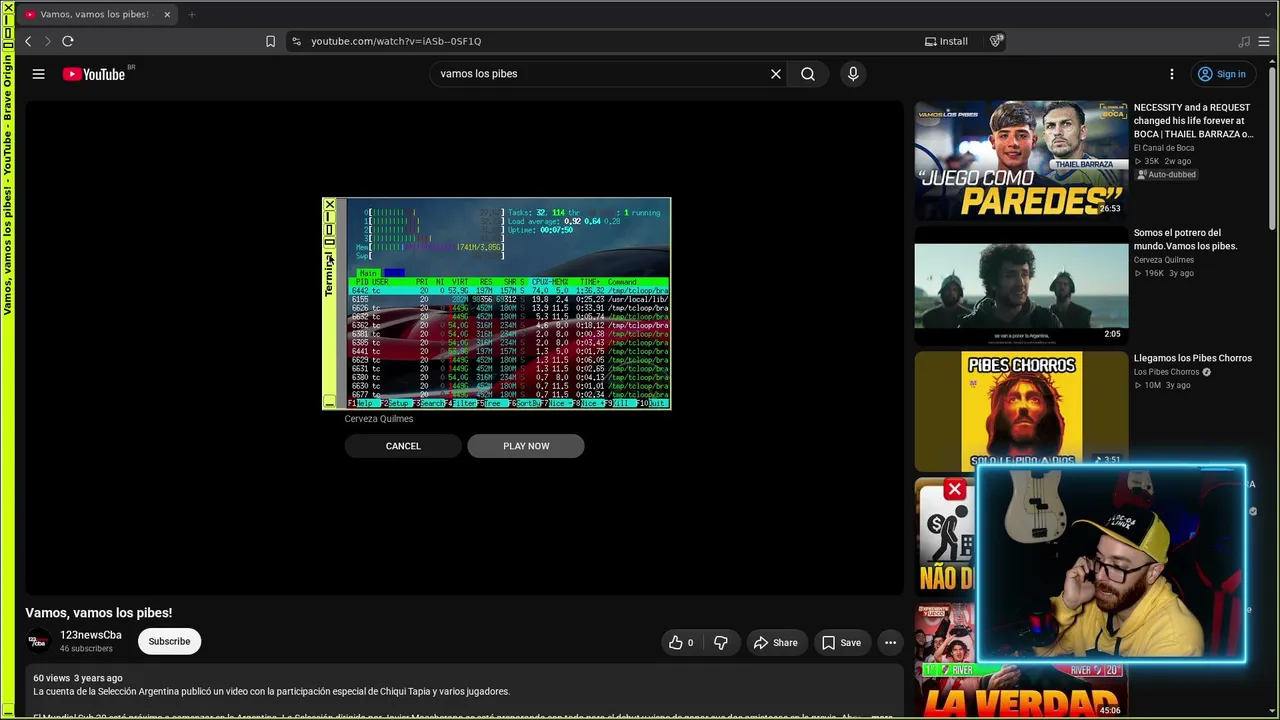The width and height of the screenshot is (1280, 720).
Task: Close the 'Vamos, vamos los pibes!' tab
Action: (x=167, y=14)
